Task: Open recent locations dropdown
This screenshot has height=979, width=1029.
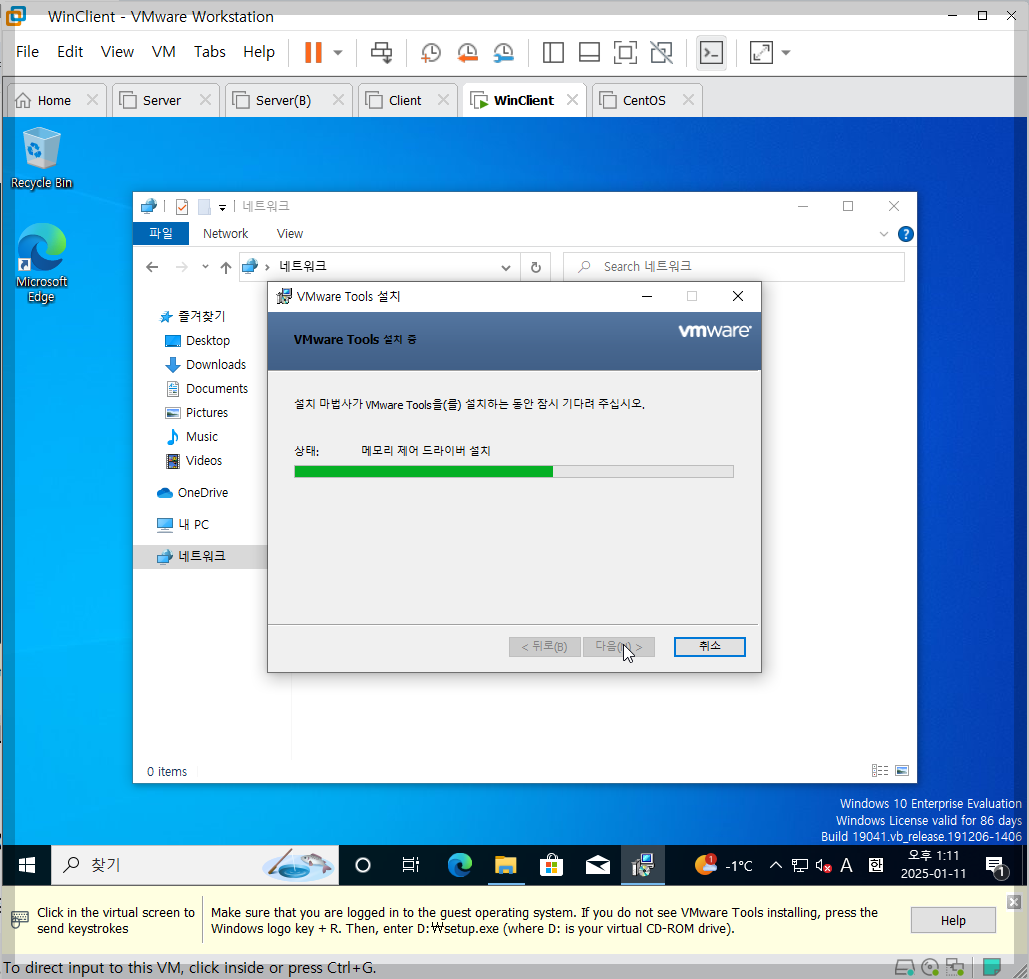Action: (205, 266)
